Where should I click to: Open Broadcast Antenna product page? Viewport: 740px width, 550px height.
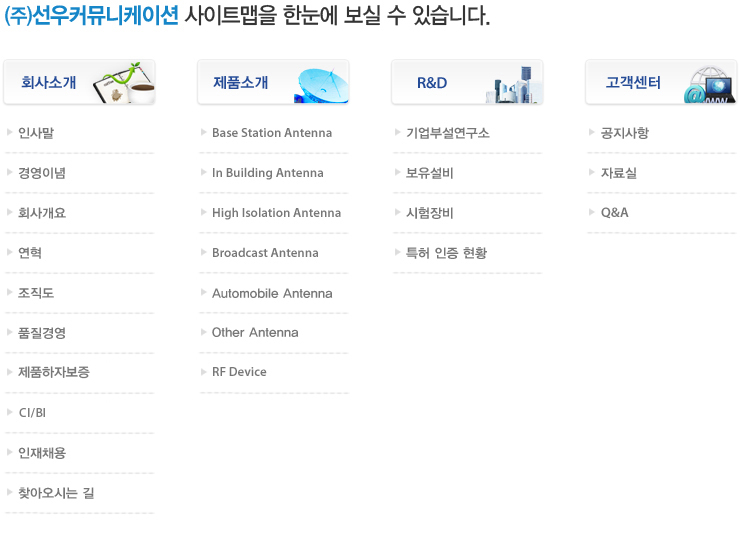[x=265, y=253]
